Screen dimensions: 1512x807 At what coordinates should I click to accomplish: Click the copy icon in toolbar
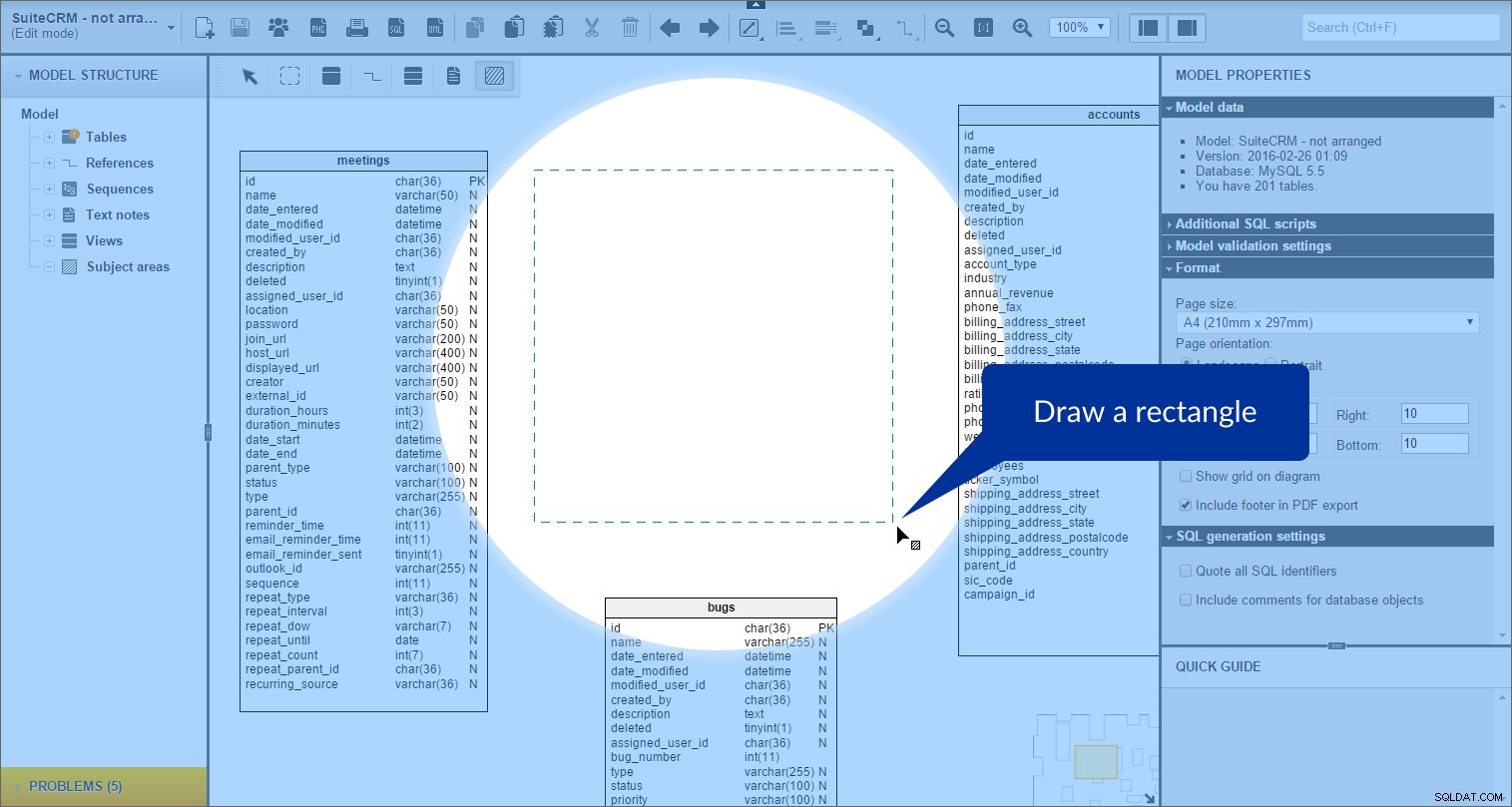475,28
